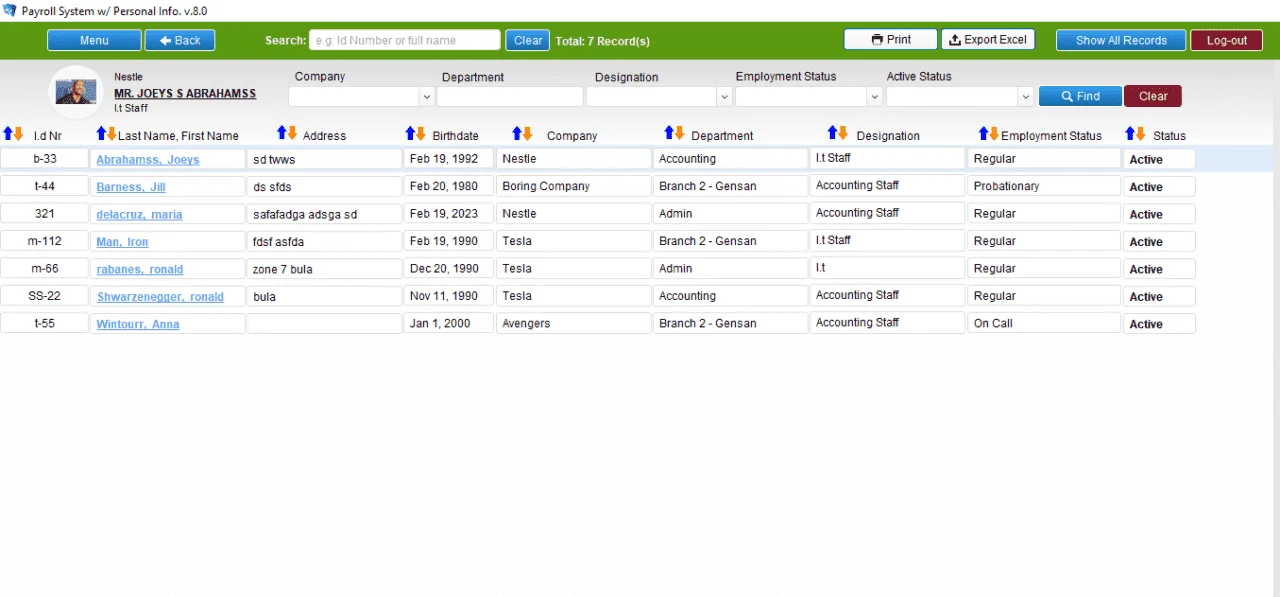Sort Department column ascending
1280x597 pixels.
669,133
